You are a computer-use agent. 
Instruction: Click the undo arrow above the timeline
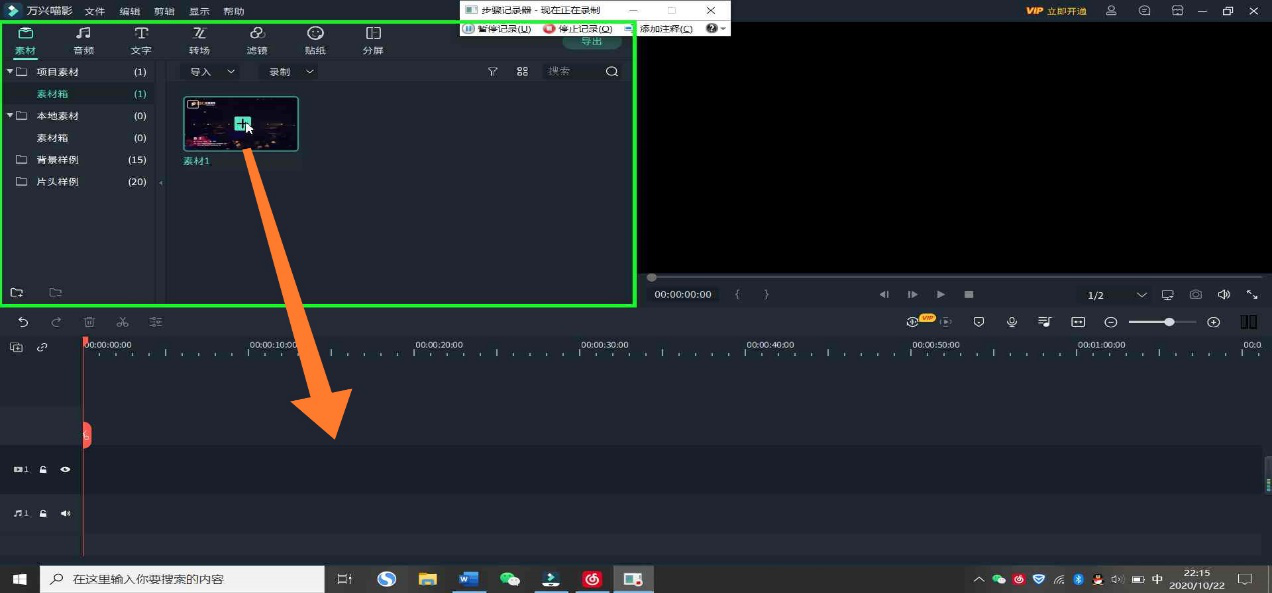coord(23,322)
